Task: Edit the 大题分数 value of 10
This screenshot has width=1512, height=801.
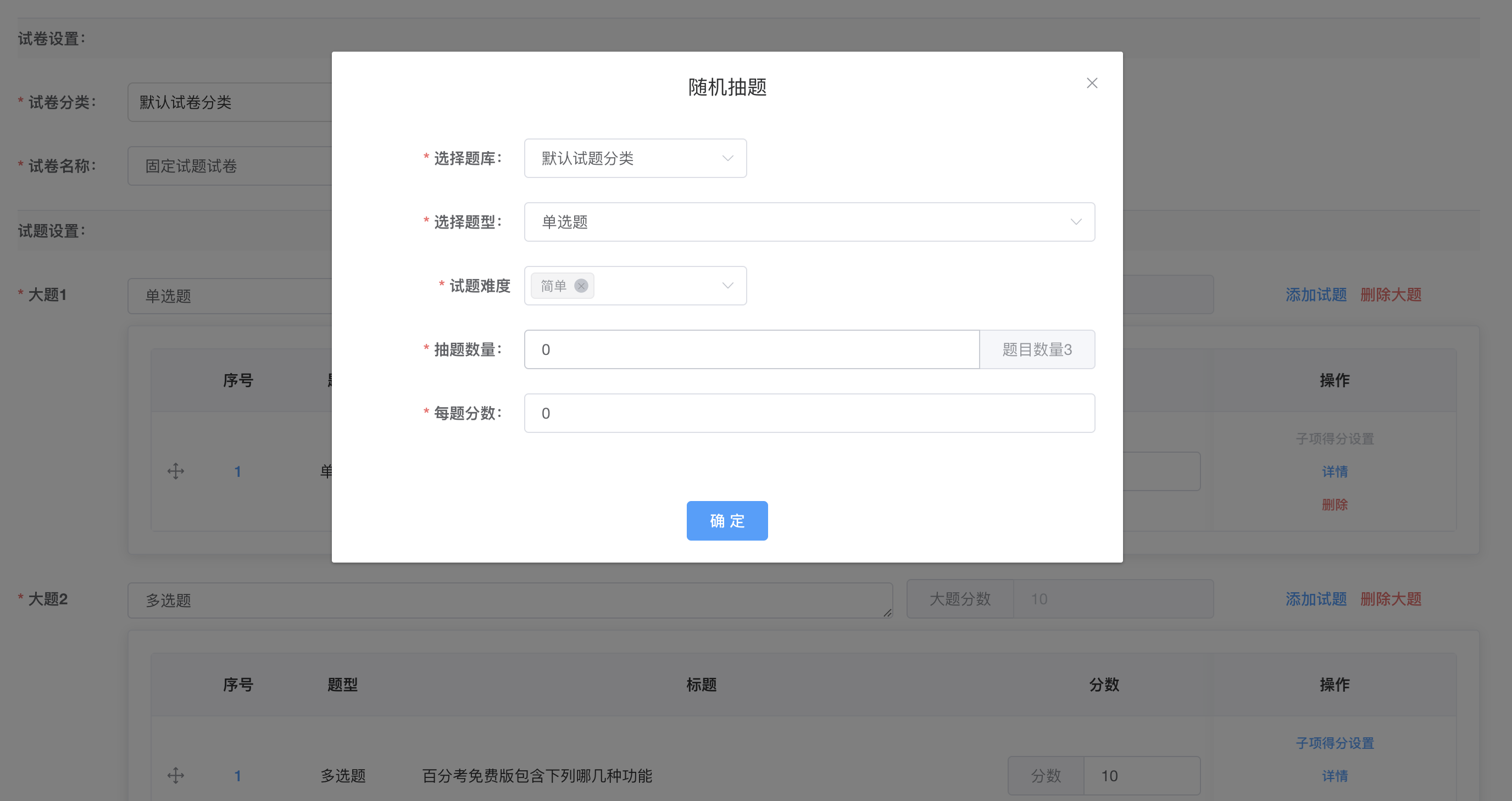Action: tap(1114, 599)
